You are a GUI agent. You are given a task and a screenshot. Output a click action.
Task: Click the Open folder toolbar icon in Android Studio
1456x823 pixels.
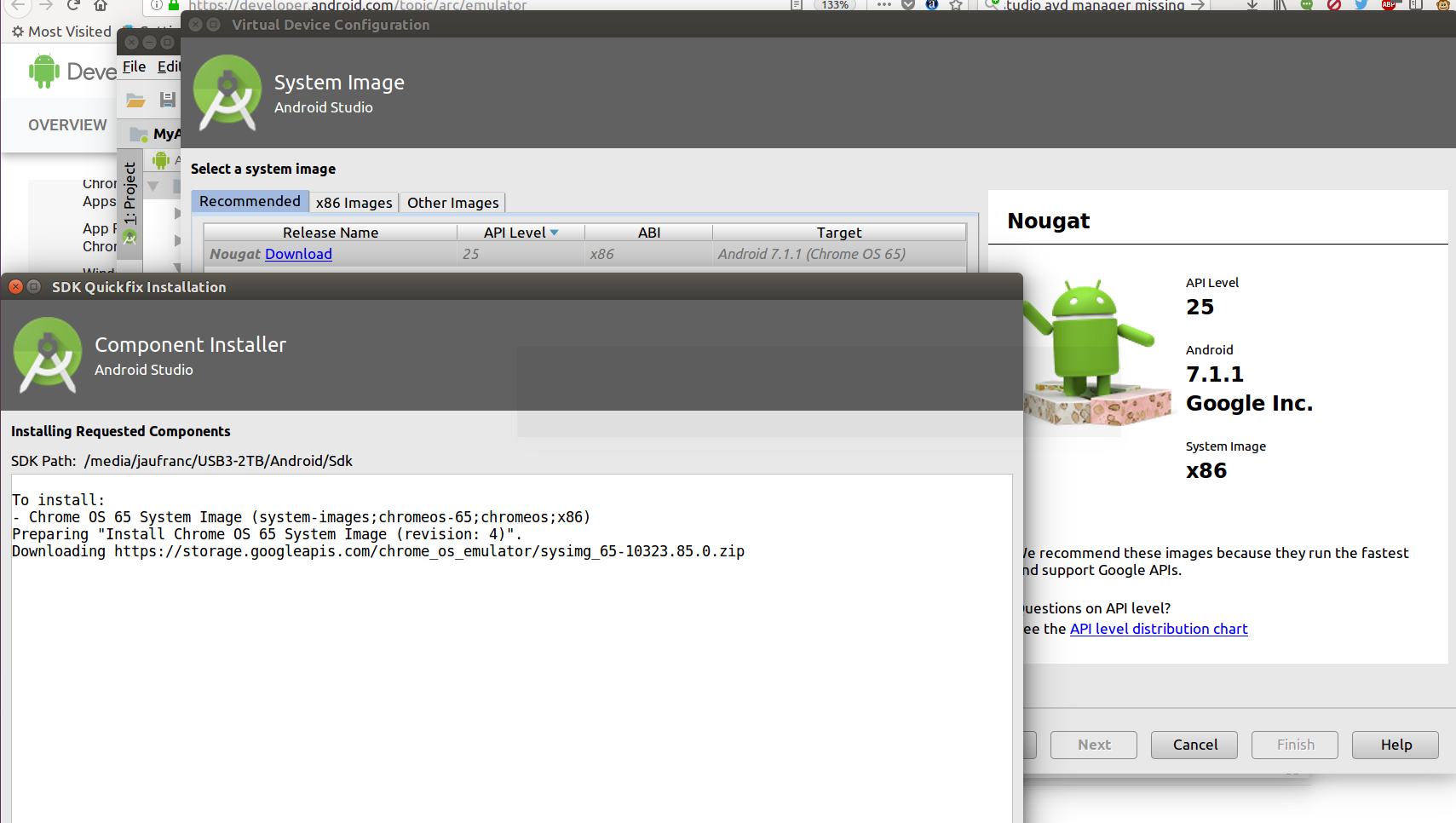[x=135, y=100]
